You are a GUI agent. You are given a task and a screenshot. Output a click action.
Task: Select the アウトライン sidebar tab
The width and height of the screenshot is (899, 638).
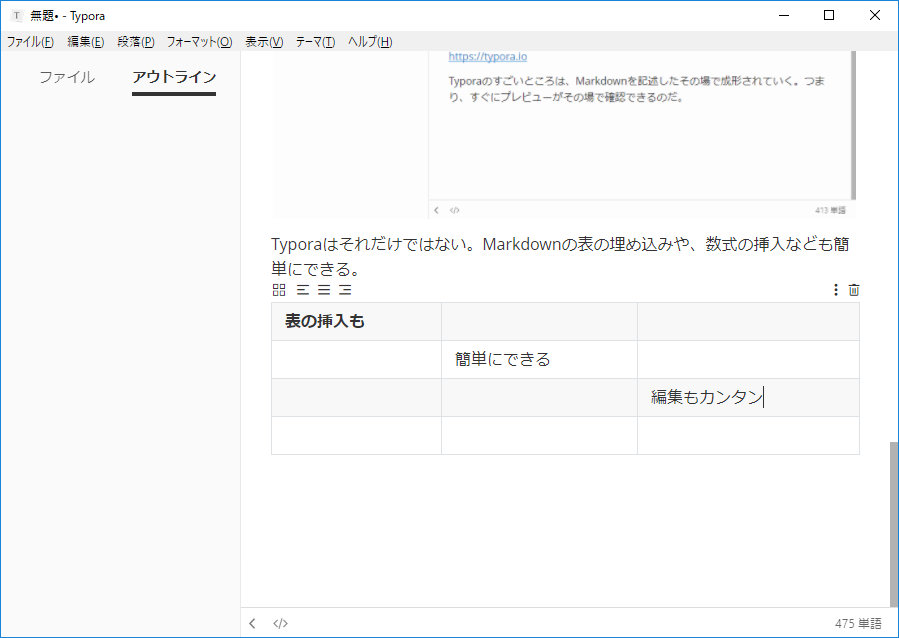pos(174,77)
